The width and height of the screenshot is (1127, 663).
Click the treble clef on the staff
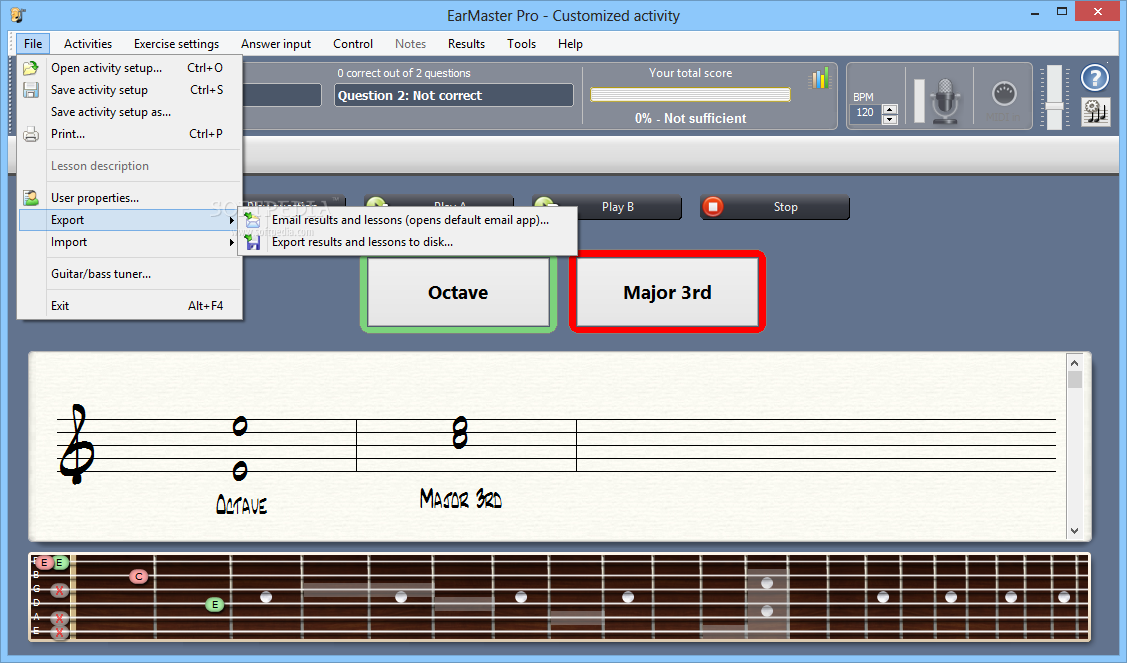tap(76, 444)
